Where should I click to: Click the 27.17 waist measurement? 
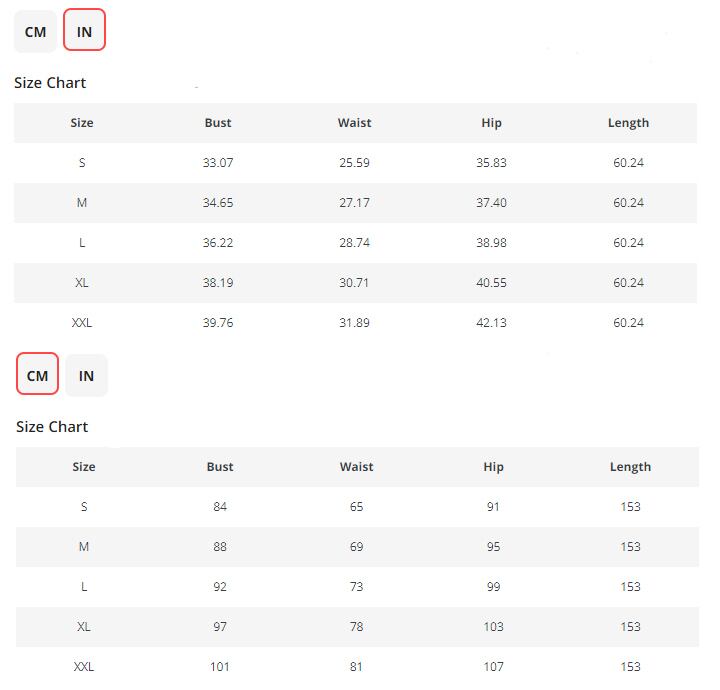[x=354, y=203]
